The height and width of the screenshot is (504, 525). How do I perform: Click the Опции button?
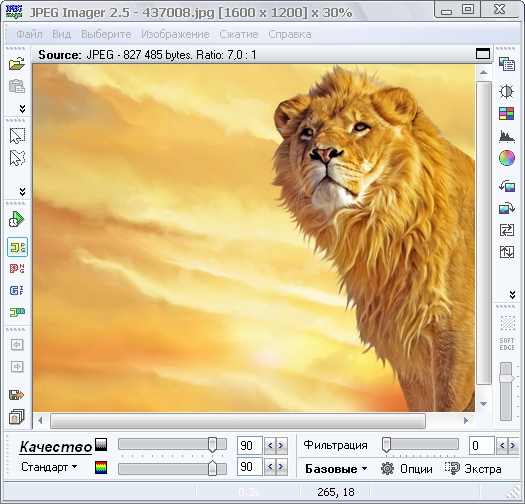coord(406,469)
